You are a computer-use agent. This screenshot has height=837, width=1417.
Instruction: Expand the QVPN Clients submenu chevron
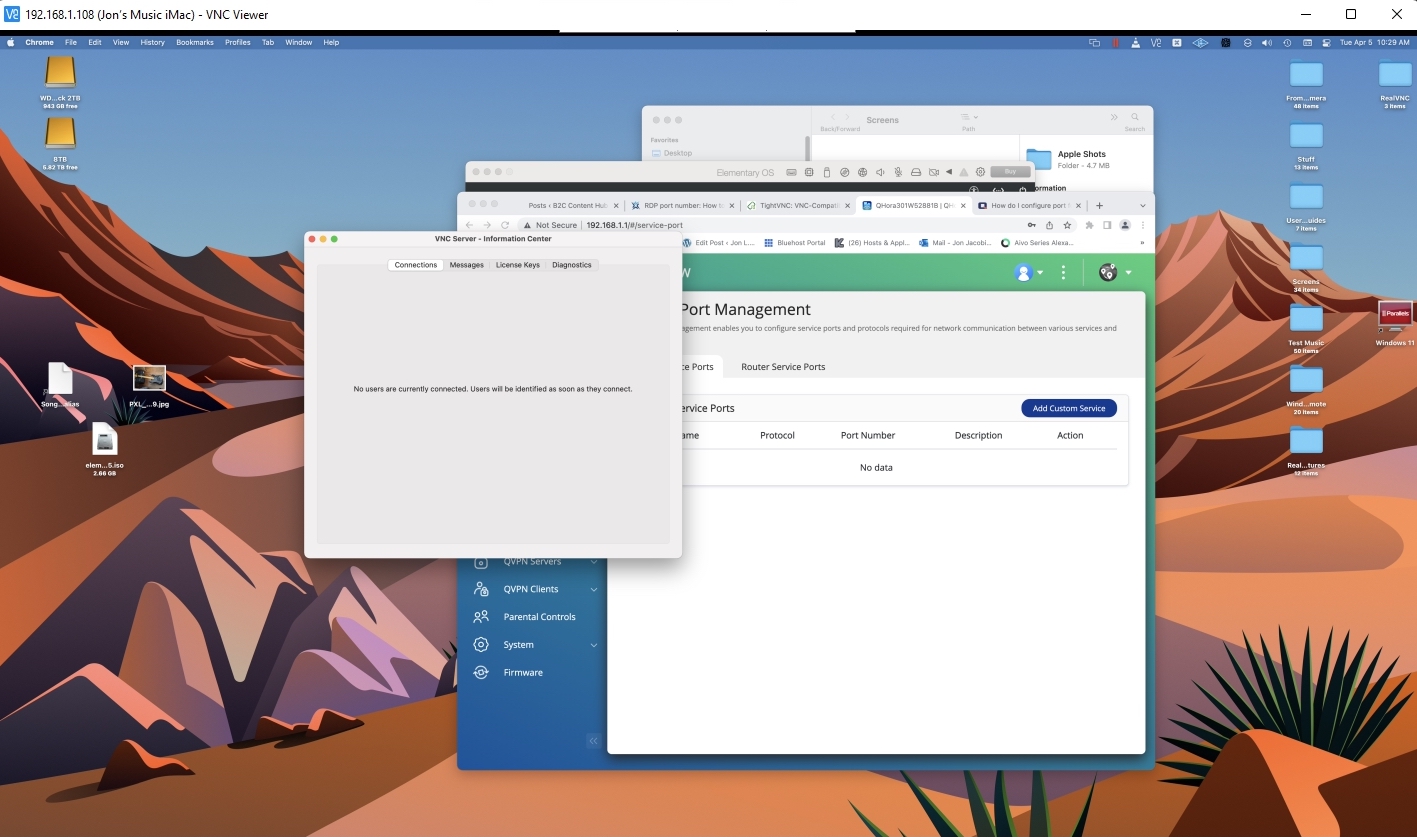pos(593,589)
